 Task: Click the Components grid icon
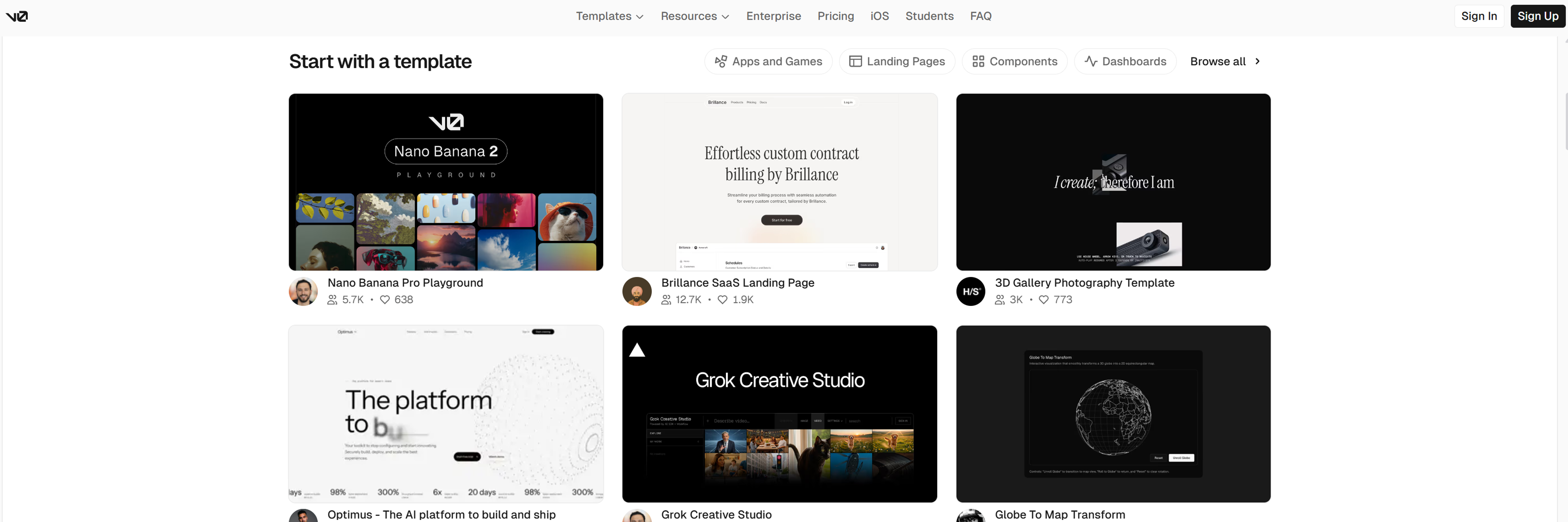point(978,62)
